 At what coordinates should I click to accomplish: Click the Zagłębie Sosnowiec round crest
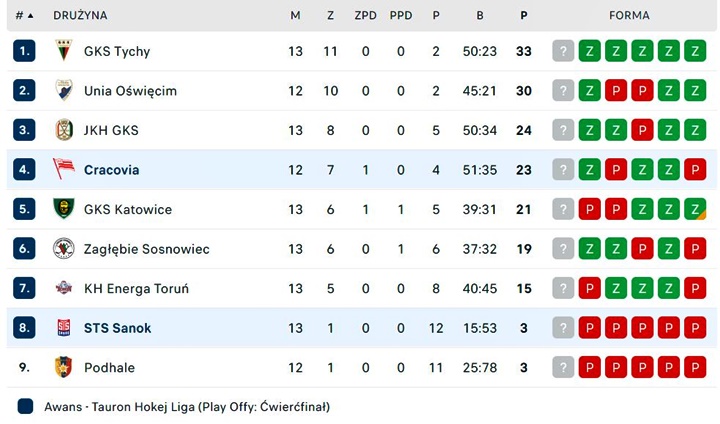pyautogui.click(x=64, y=249)
